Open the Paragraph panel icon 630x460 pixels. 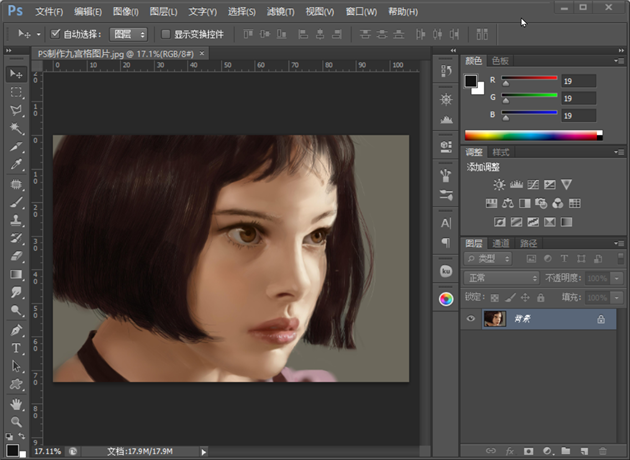pyautogui.click(x=446, y=242)
